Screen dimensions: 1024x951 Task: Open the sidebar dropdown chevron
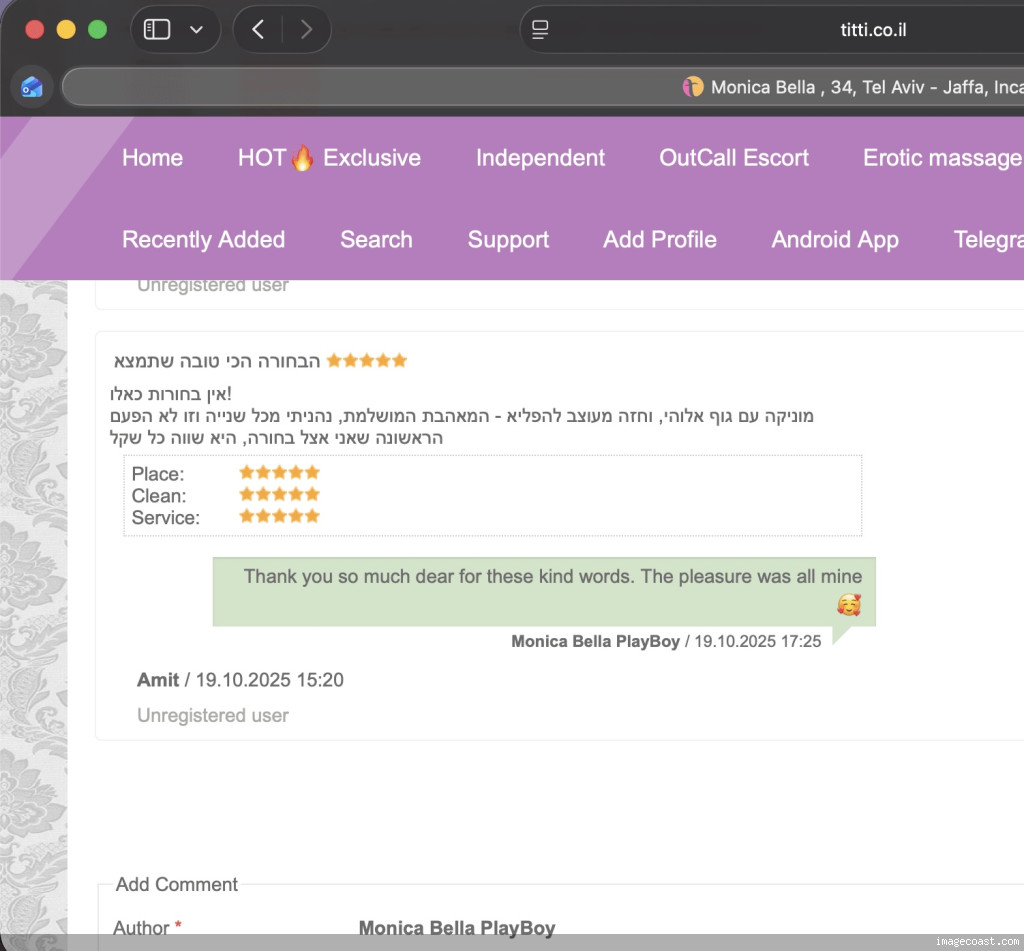point(196,30)
